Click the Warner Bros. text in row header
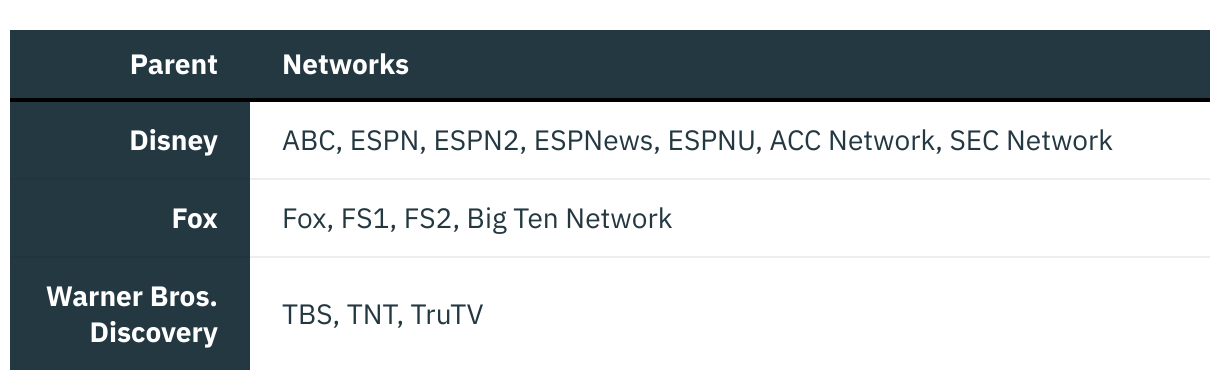1220x380 pixels. pyautogui.click(x=132, y=298)
